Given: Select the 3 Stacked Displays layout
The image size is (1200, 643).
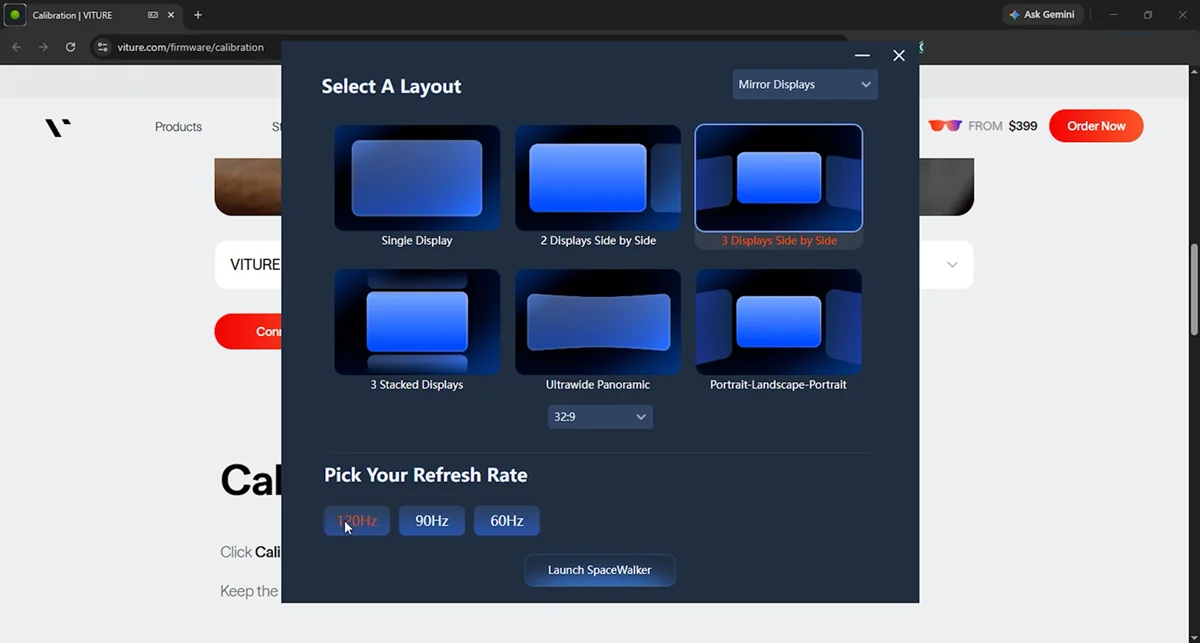Looking at the screenshot, I should (417, 321).
